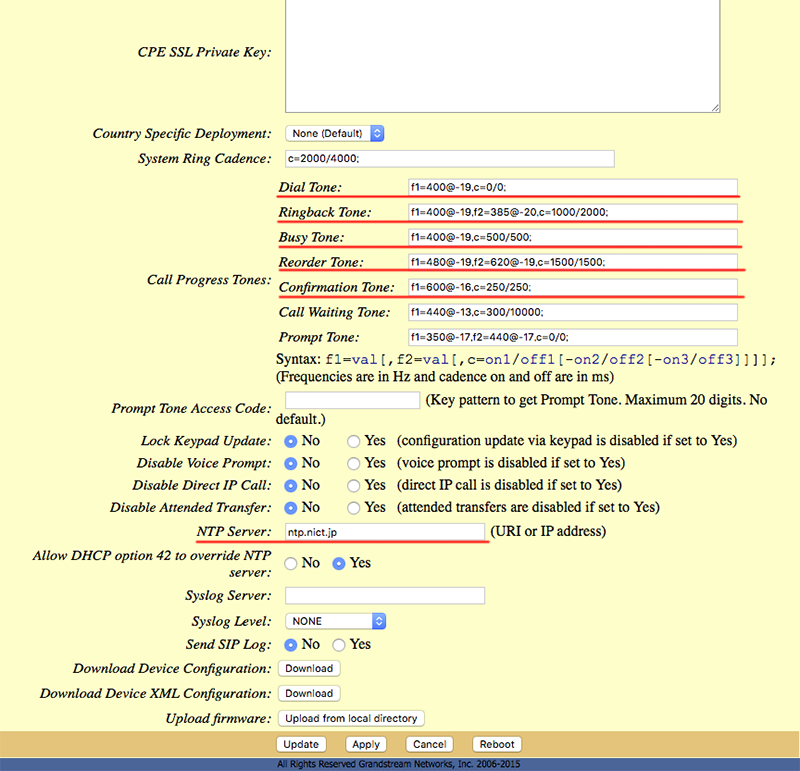This screenshot has width=800, height=771.
Task: Click the Ringback Tone input field
Action: [x=572, y=212]
